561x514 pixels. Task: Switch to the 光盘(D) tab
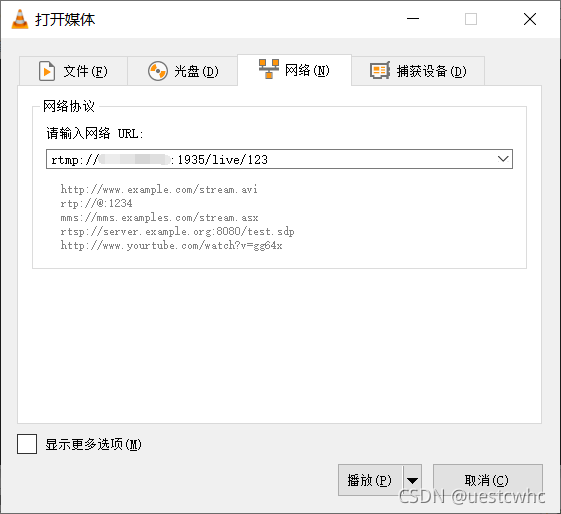tap(182, 71)
